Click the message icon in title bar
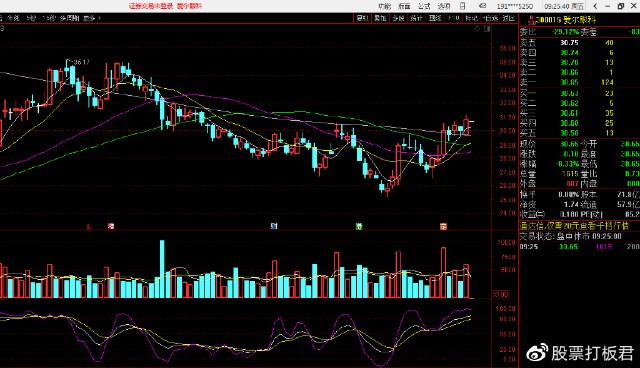The image size is (640, 368). [482, 6]
